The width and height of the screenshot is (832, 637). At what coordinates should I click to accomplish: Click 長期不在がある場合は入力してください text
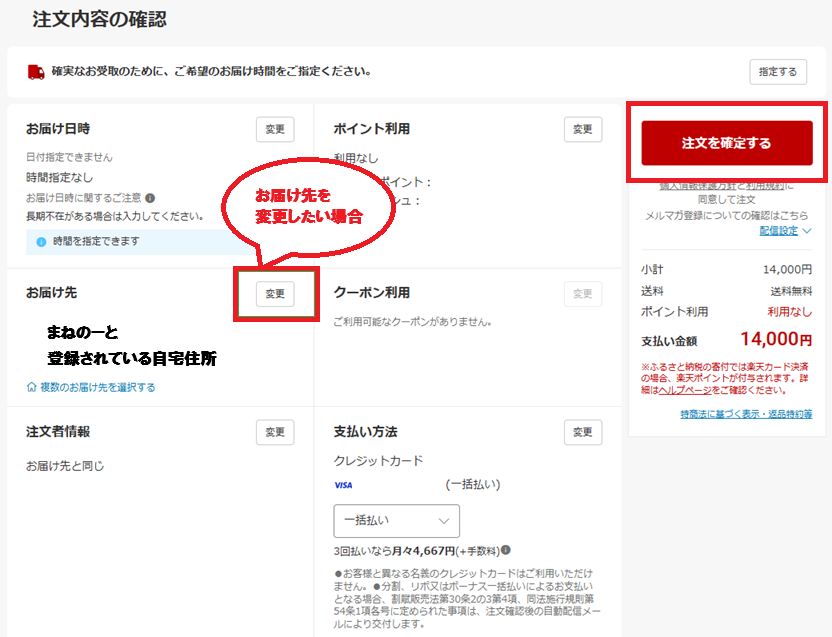[115, 217]
